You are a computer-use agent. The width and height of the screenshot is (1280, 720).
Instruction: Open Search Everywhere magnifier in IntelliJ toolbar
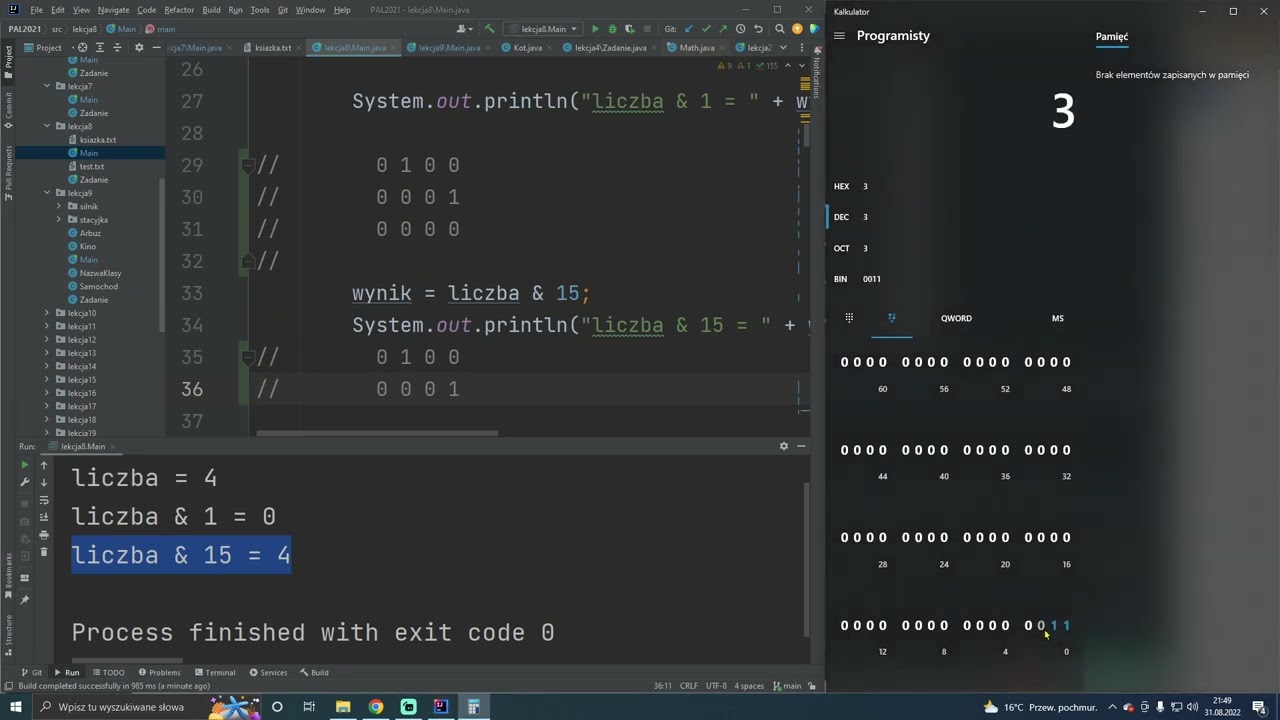(x=779, y=29)
